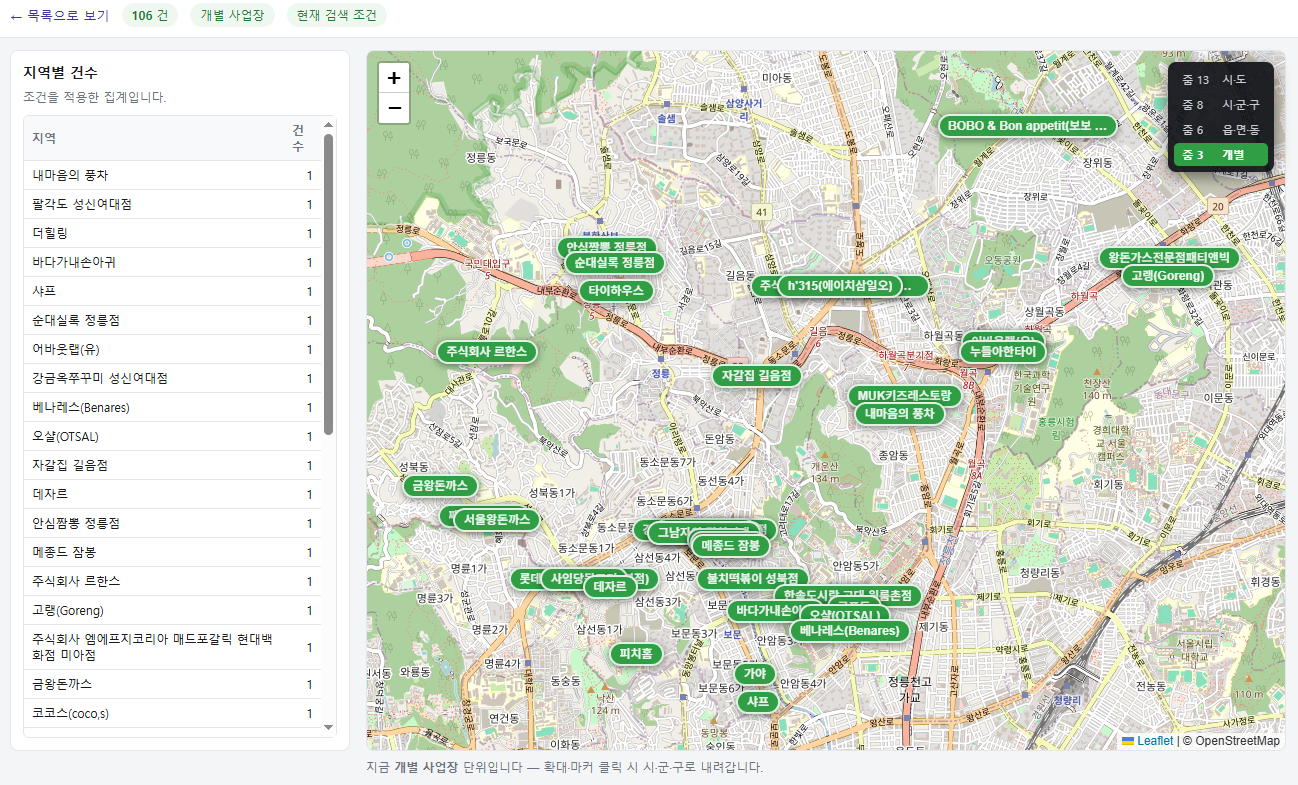
Task: Zoom in the map with plus button
Action: (394, 78)
